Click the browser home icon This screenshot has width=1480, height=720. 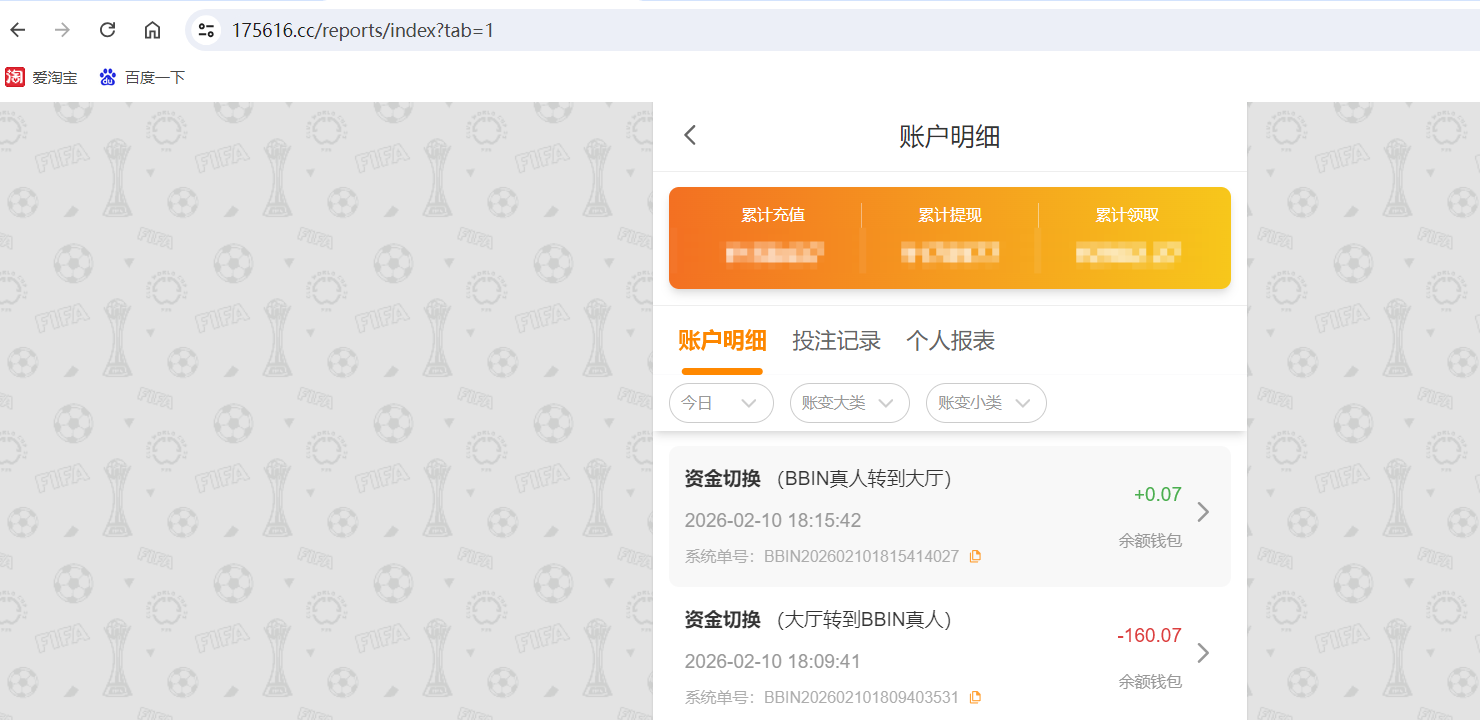pyautogui.click(x=151, y=30)
